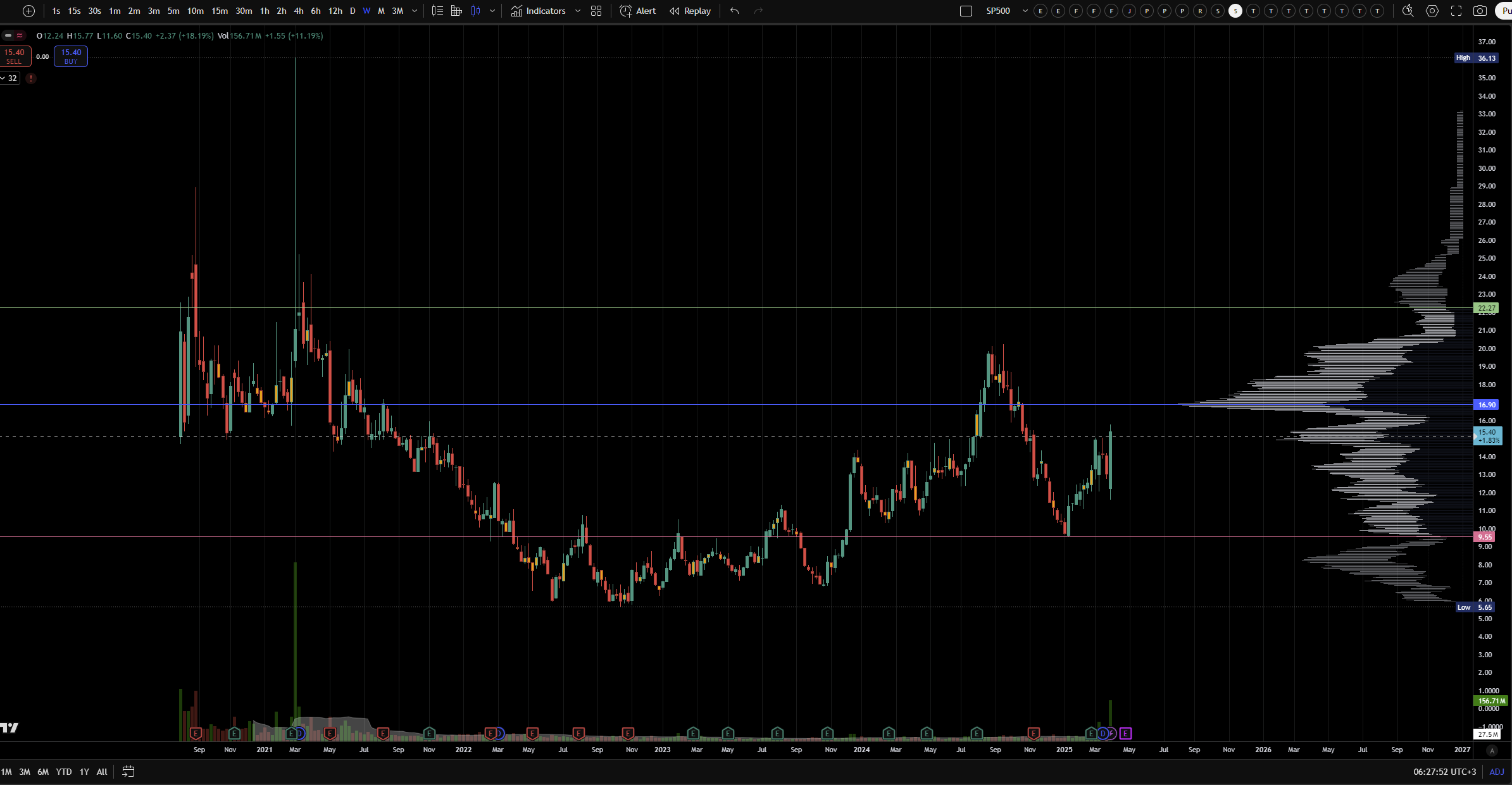Start bar Replay mode

click(690, 11)
